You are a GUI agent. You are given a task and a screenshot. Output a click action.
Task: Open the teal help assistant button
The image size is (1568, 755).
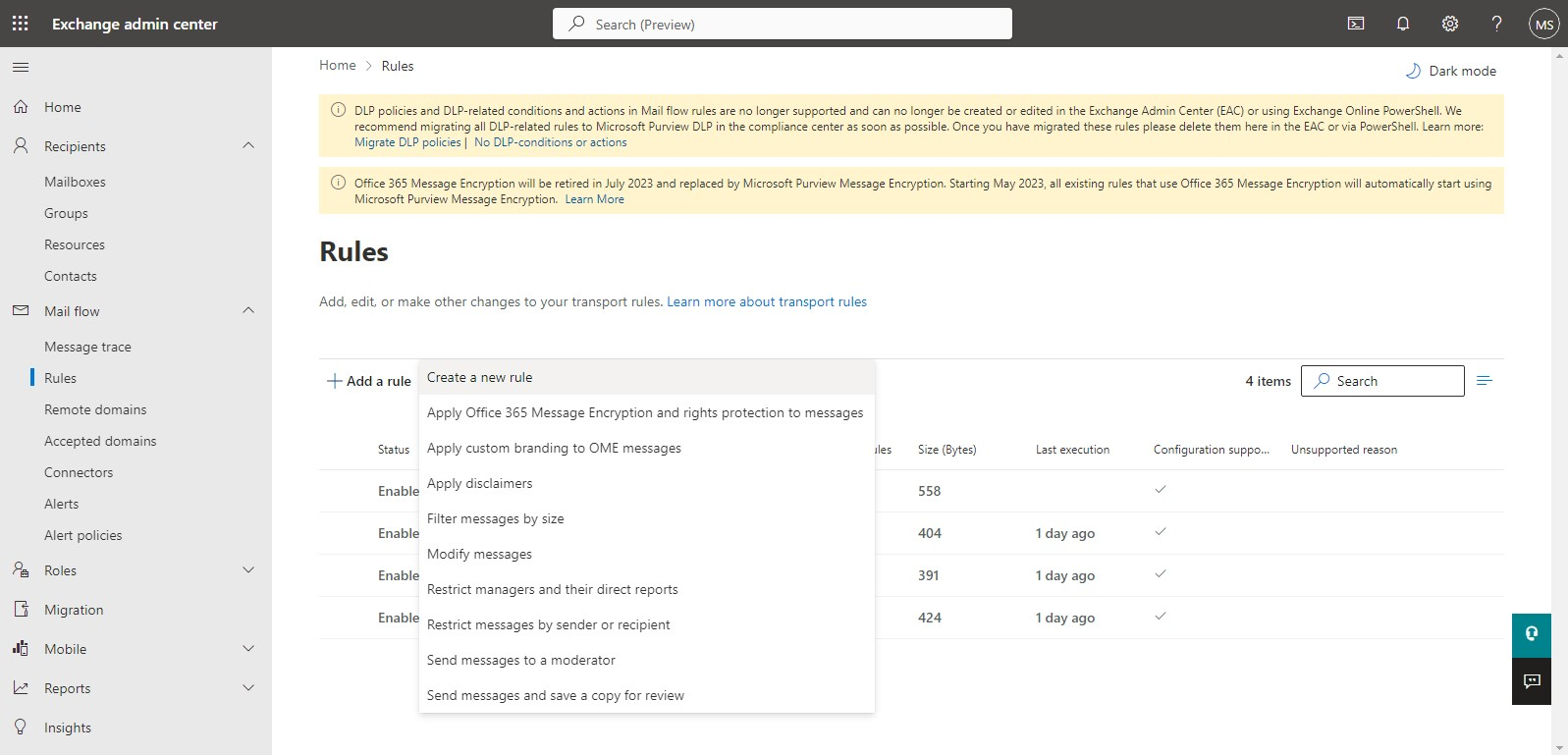click(x=1532, y=634)
